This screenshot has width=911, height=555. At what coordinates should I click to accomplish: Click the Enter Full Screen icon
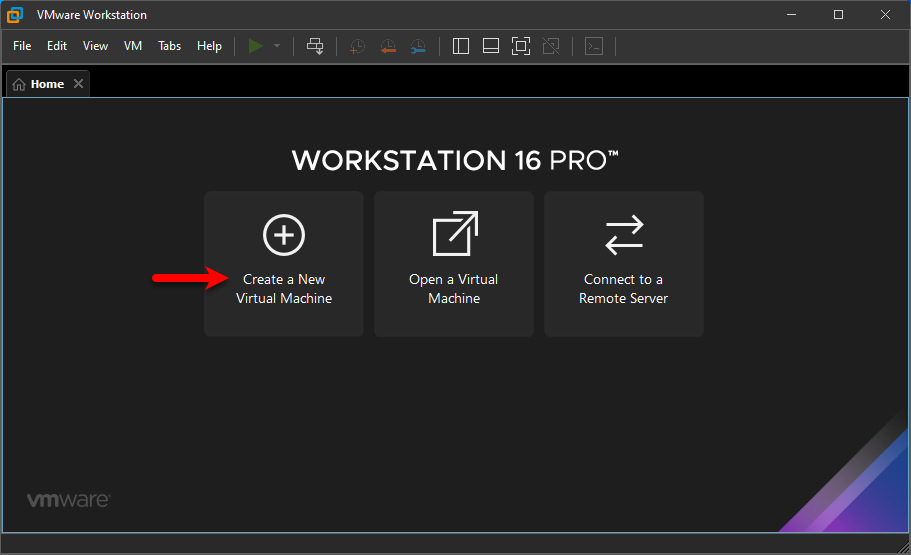(521, 46)
